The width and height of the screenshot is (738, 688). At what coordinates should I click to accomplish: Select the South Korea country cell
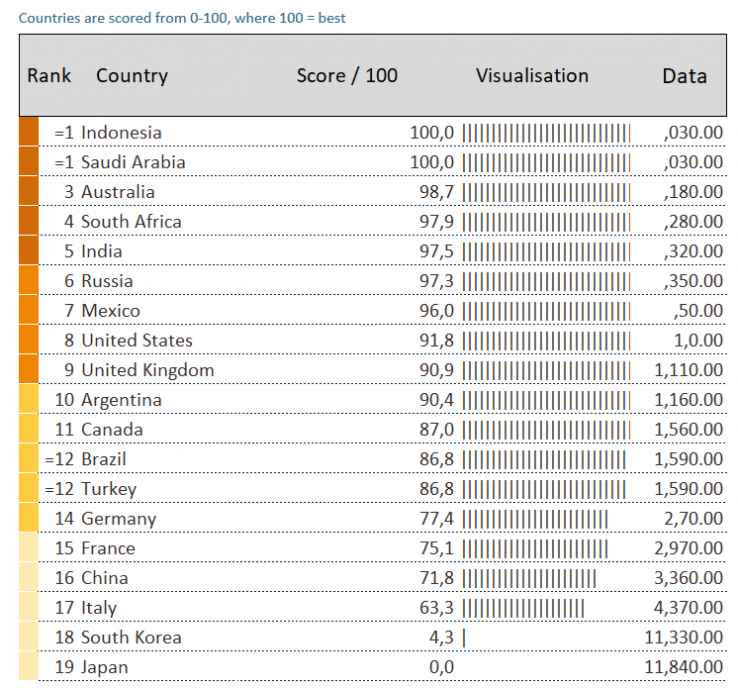(x=131, y=637)
